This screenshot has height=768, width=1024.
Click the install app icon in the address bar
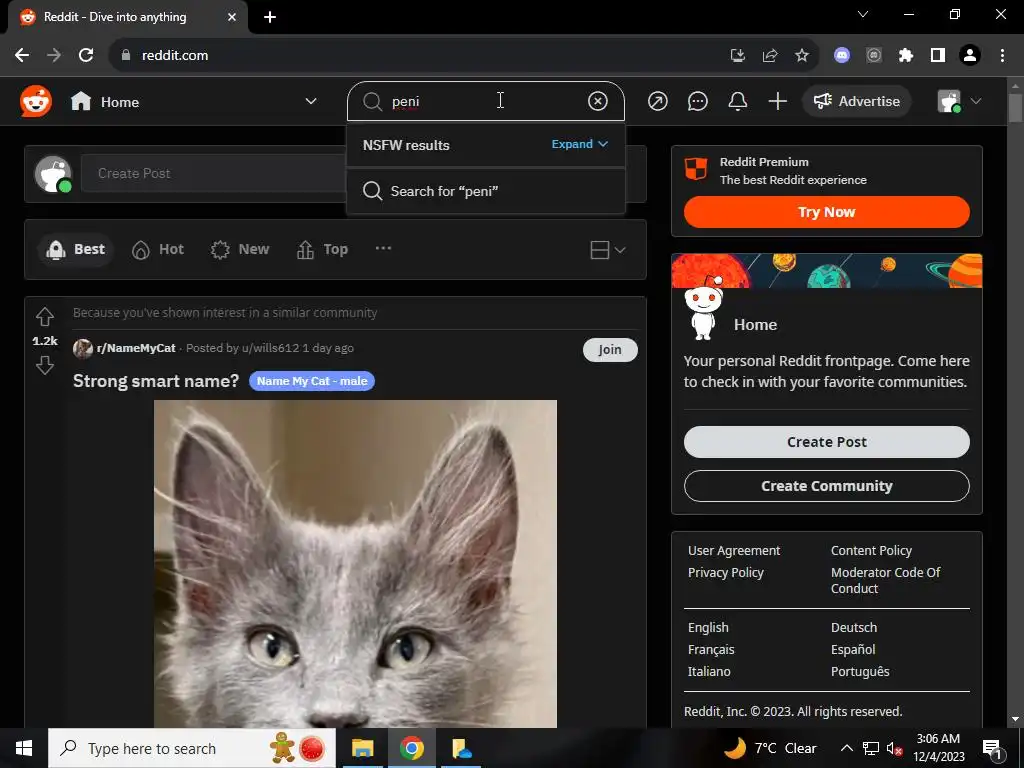(x=738, y=56)
